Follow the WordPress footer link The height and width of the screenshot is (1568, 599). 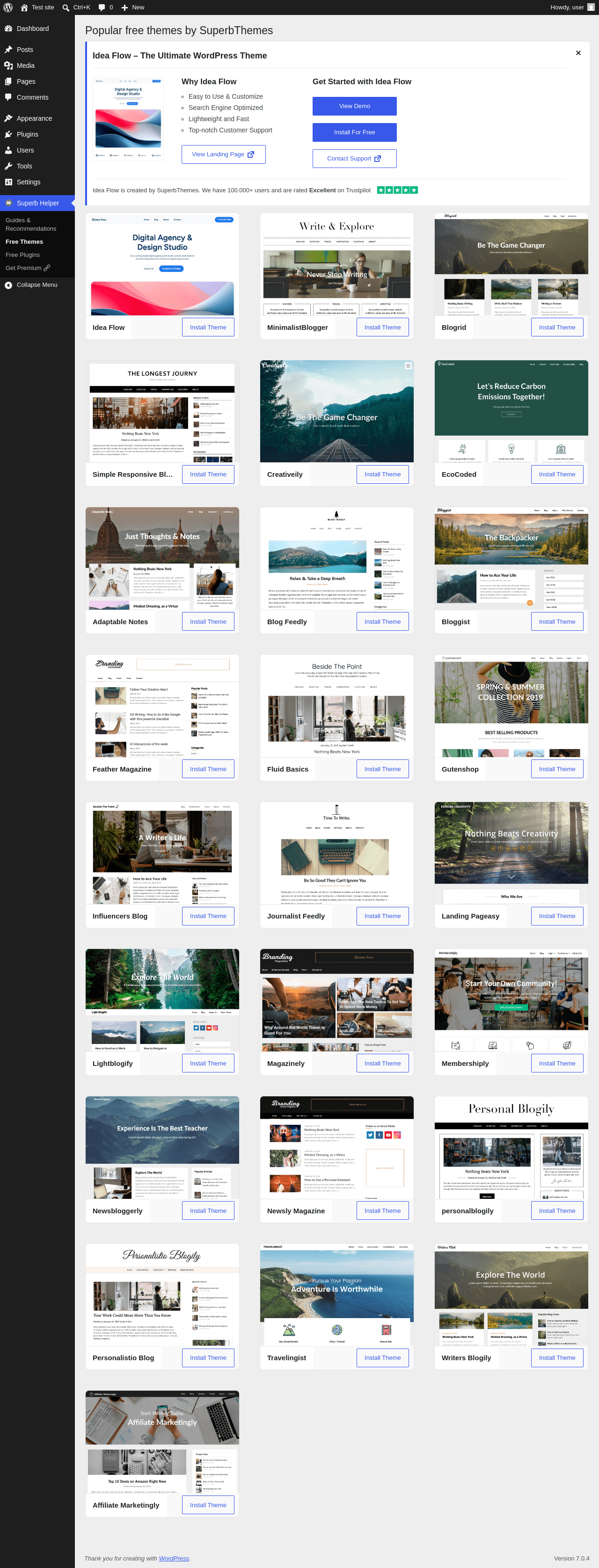click(174, 1558)
